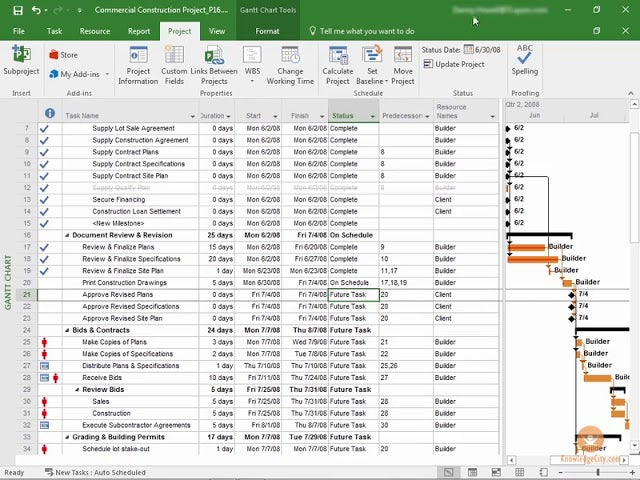Image resolution: width=640 pixels, height=480 pixels.
Task: Switch to Resource Sheet view in status bar
Action: [x=520, y=472]
